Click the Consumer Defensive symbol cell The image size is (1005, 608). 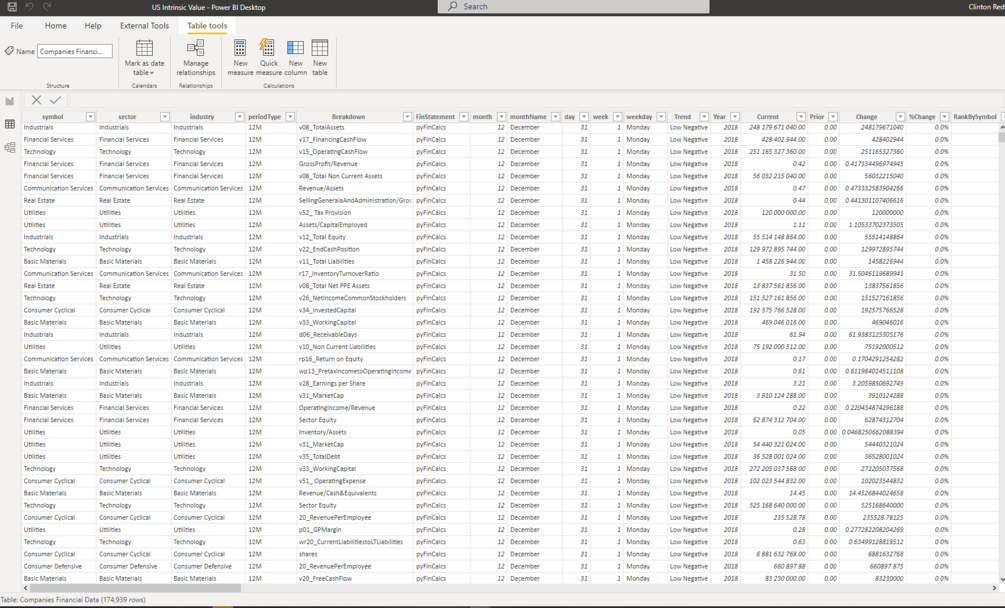coord(59,566)
